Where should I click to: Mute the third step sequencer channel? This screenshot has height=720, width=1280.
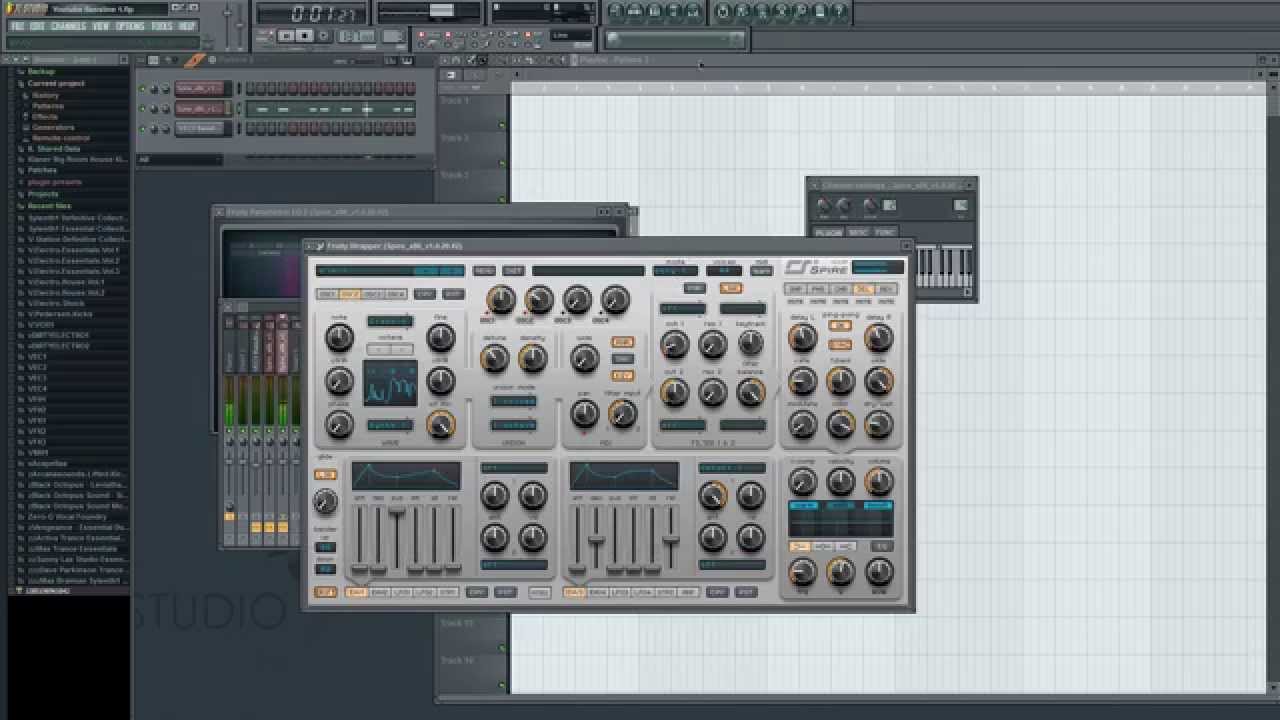point(141,129)
